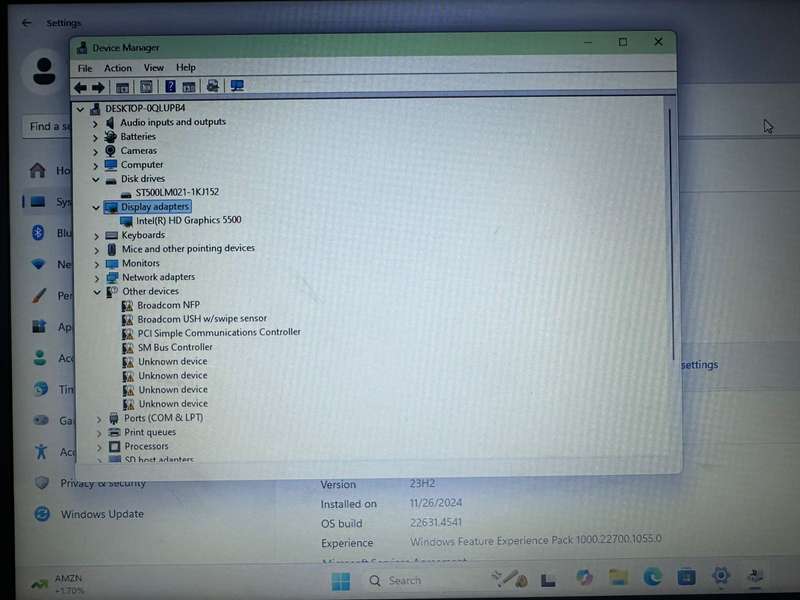Viewport: 800px width, 600px height.
Task: Expand Audio inputs and outputs
Action: (95, 123)
